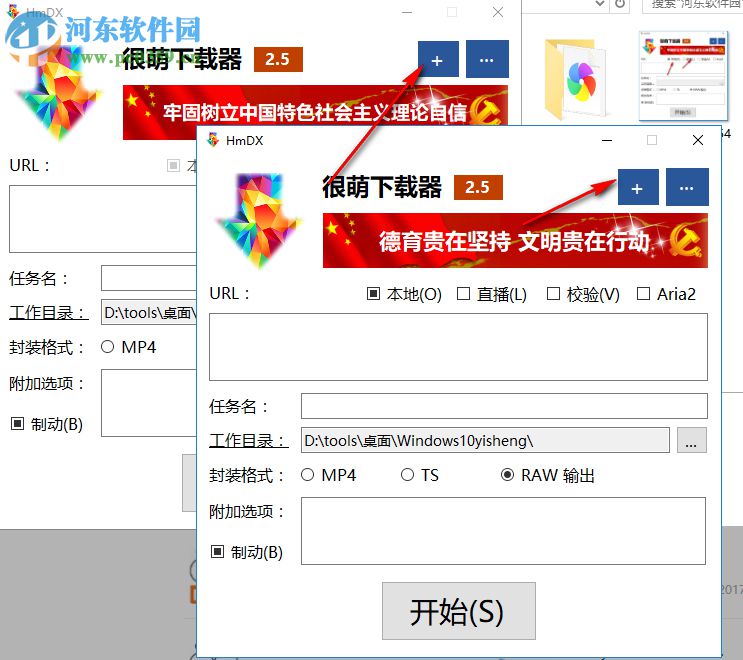Click the plus button in background HmDX window
This screenshot has width=743, height=660.
tap(438, 59)
